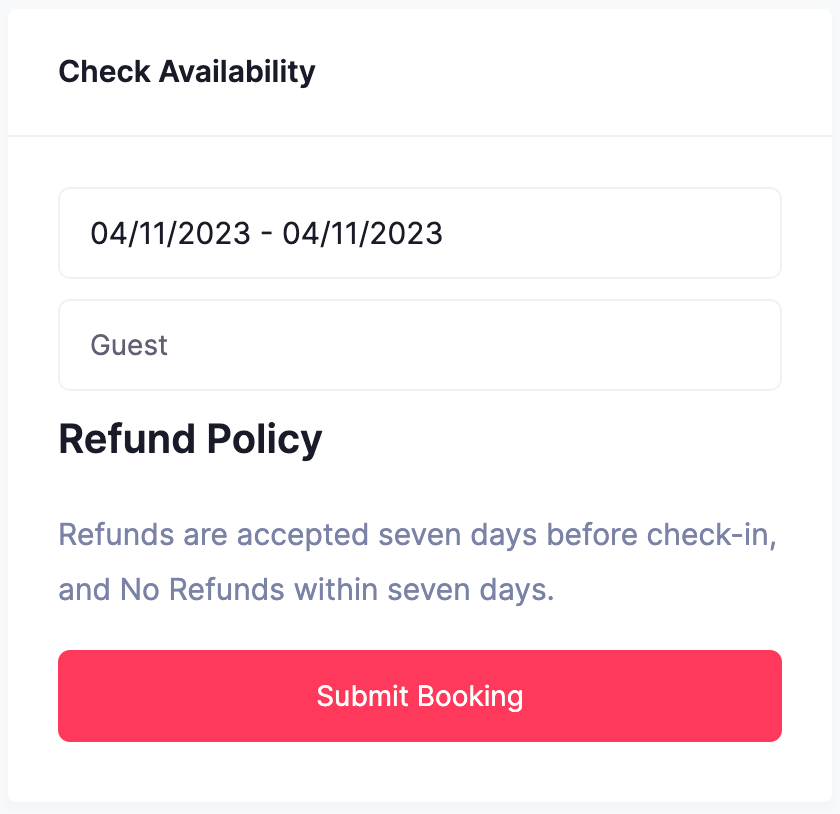
Task: Click the Check Availability heading
Action: coord(187,72)
